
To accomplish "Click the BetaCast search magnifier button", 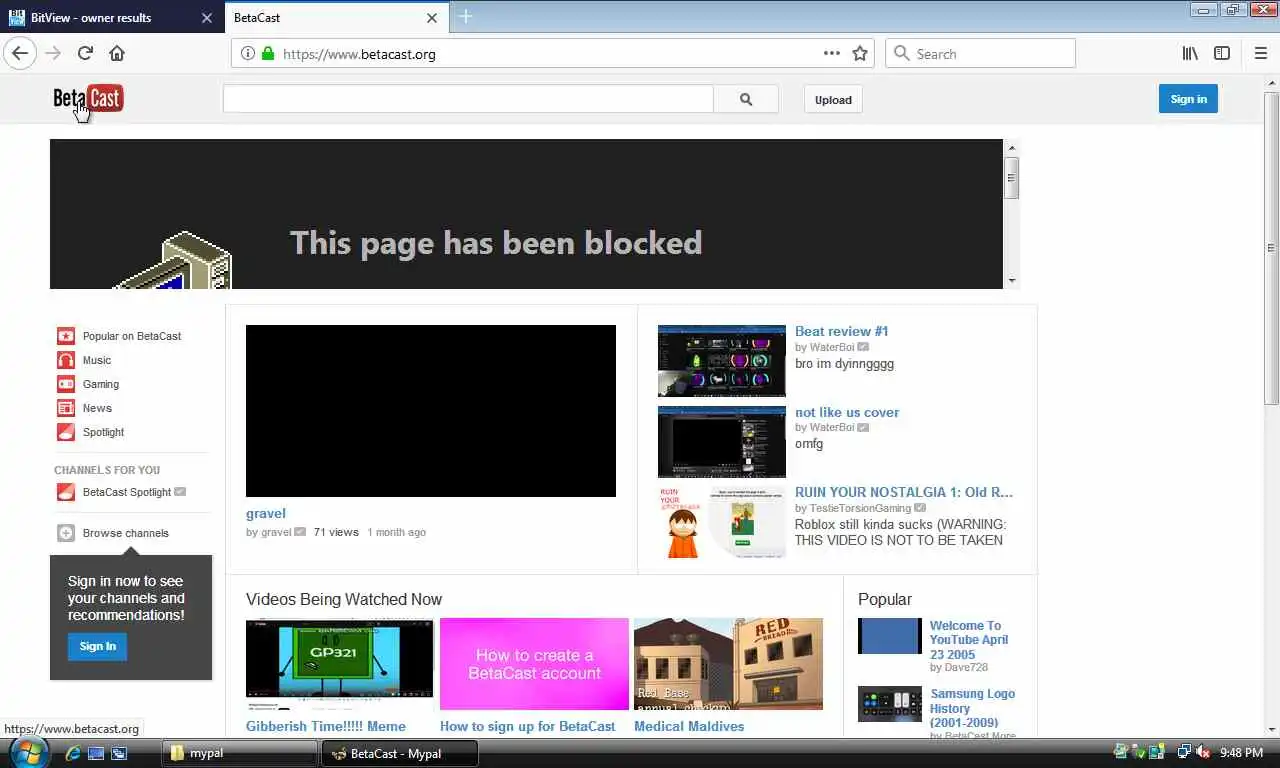I will (746, 99).
